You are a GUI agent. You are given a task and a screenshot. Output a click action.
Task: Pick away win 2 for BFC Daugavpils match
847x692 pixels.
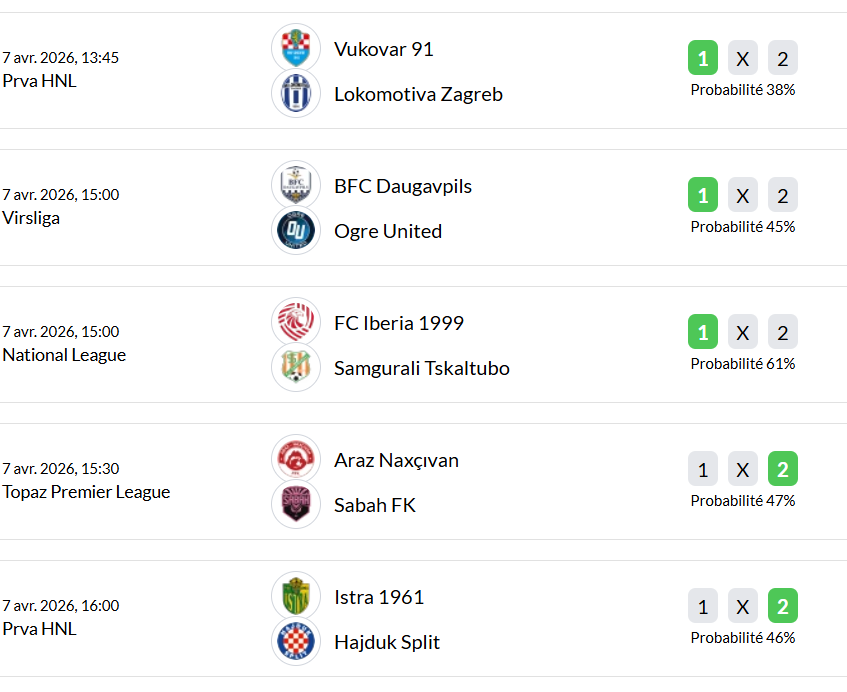[783, 196]
